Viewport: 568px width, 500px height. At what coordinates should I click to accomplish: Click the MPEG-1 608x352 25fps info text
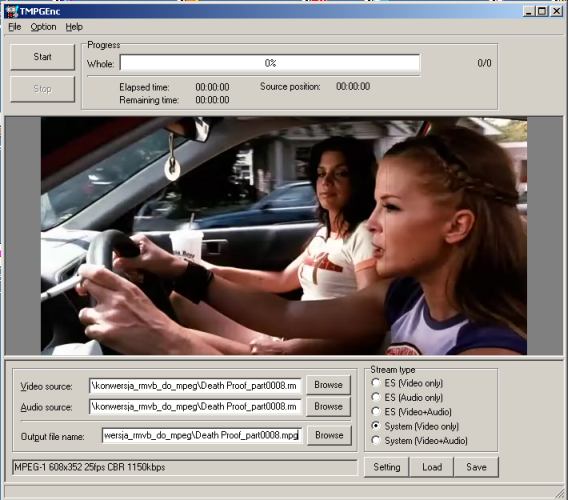[x=89, y=467]
